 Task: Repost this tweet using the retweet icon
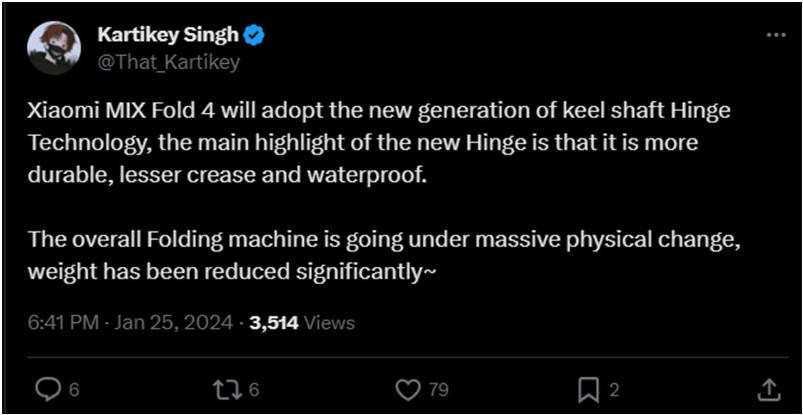228,388
